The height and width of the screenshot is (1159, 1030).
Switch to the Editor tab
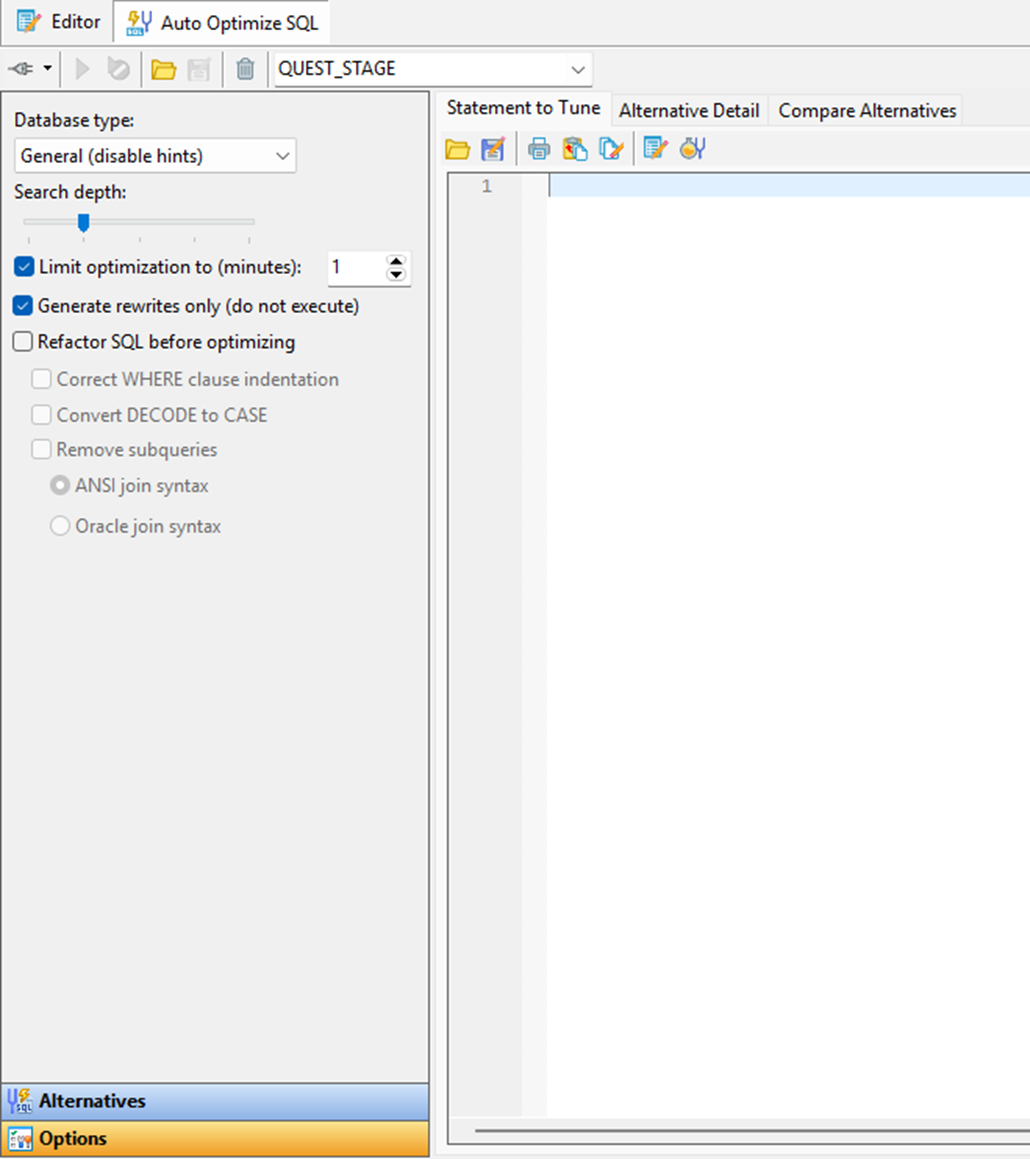coord(58,22)
